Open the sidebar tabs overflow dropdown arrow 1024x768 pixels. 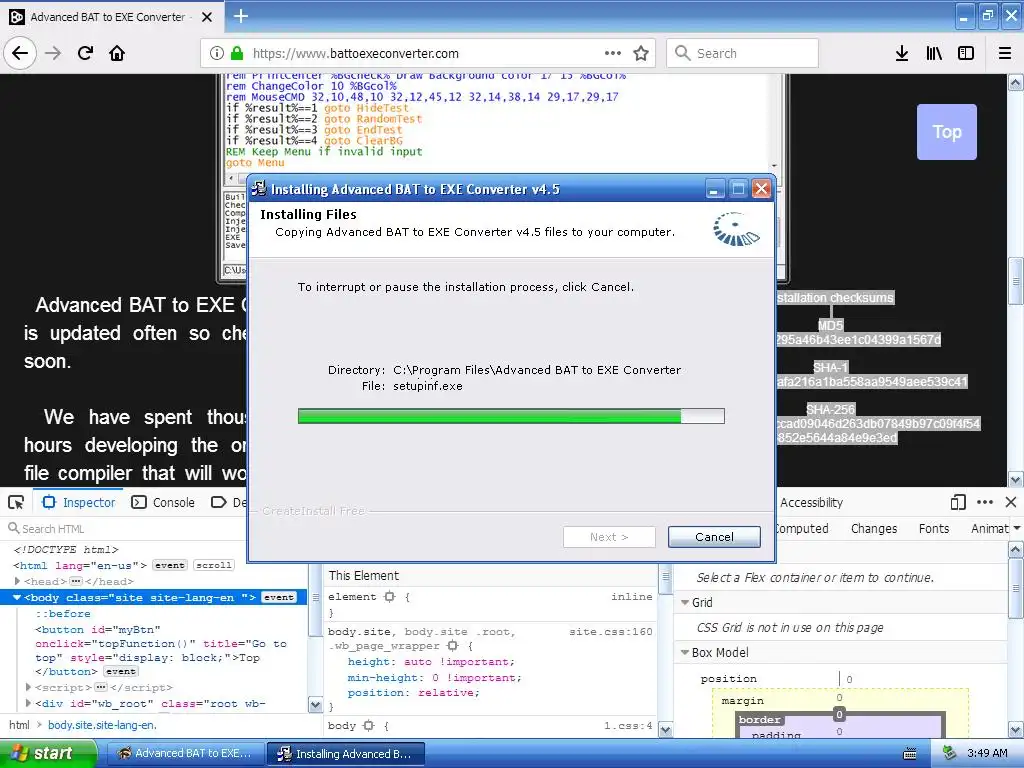click(x=1016, y=528)
